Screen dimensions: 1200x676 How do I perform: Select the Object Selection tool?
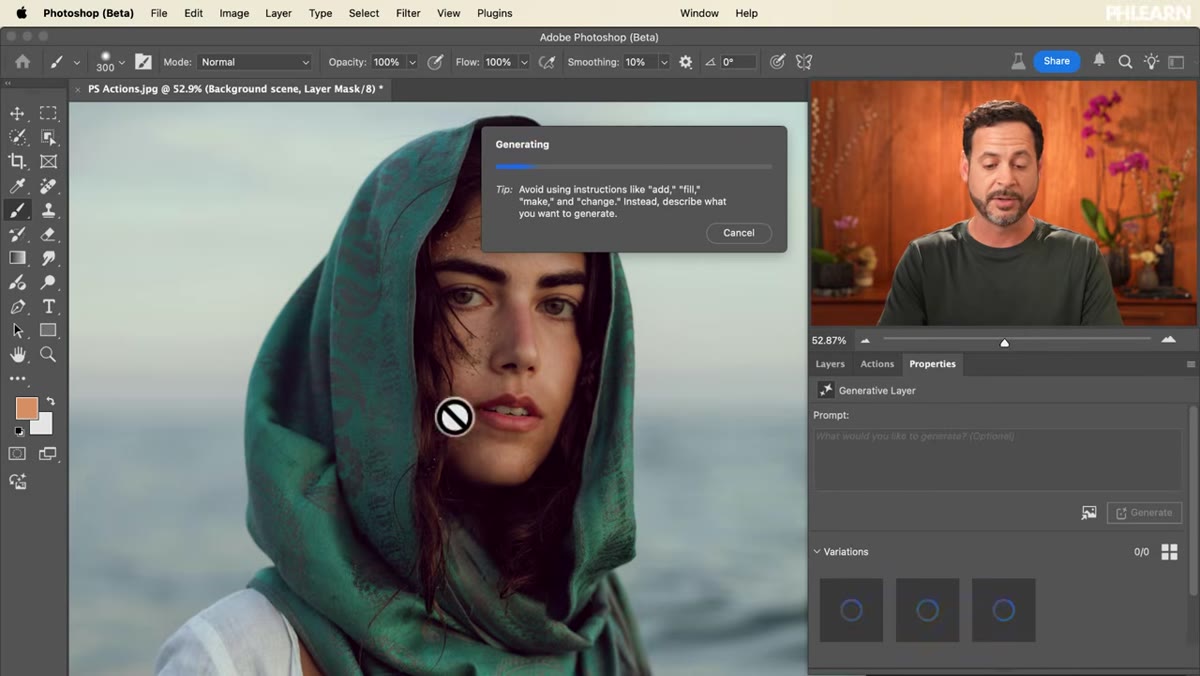point(48,137)
